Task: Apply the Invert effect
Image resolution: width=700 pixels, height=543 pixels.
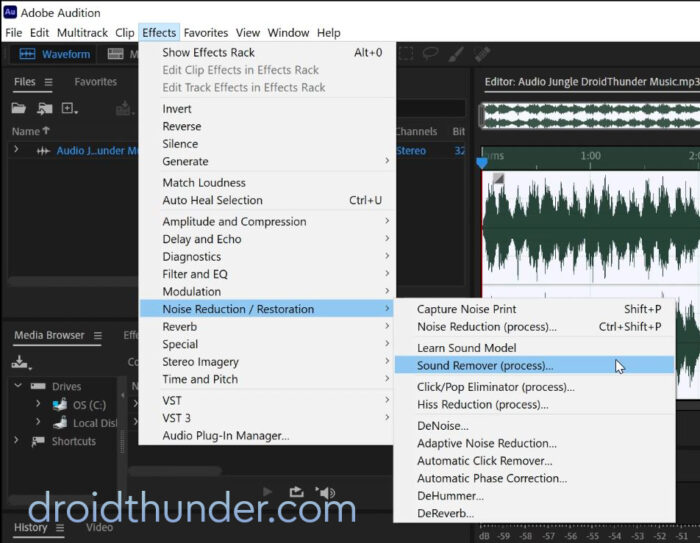Action: coord(267,109)
